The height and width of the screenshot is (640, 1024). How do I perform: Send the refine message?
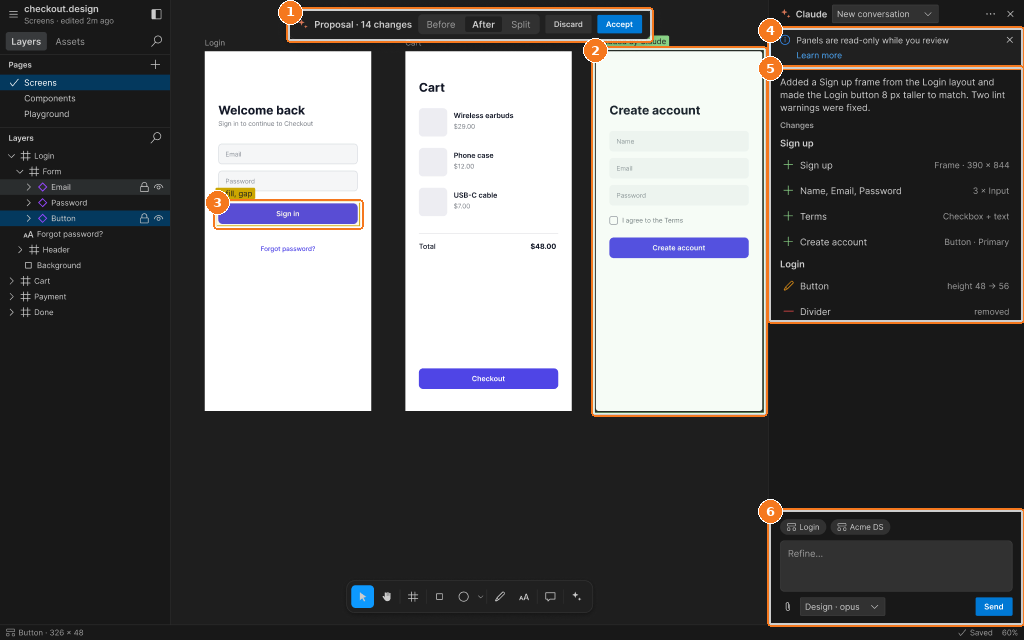pyautogui.click(x=993, y=607)
